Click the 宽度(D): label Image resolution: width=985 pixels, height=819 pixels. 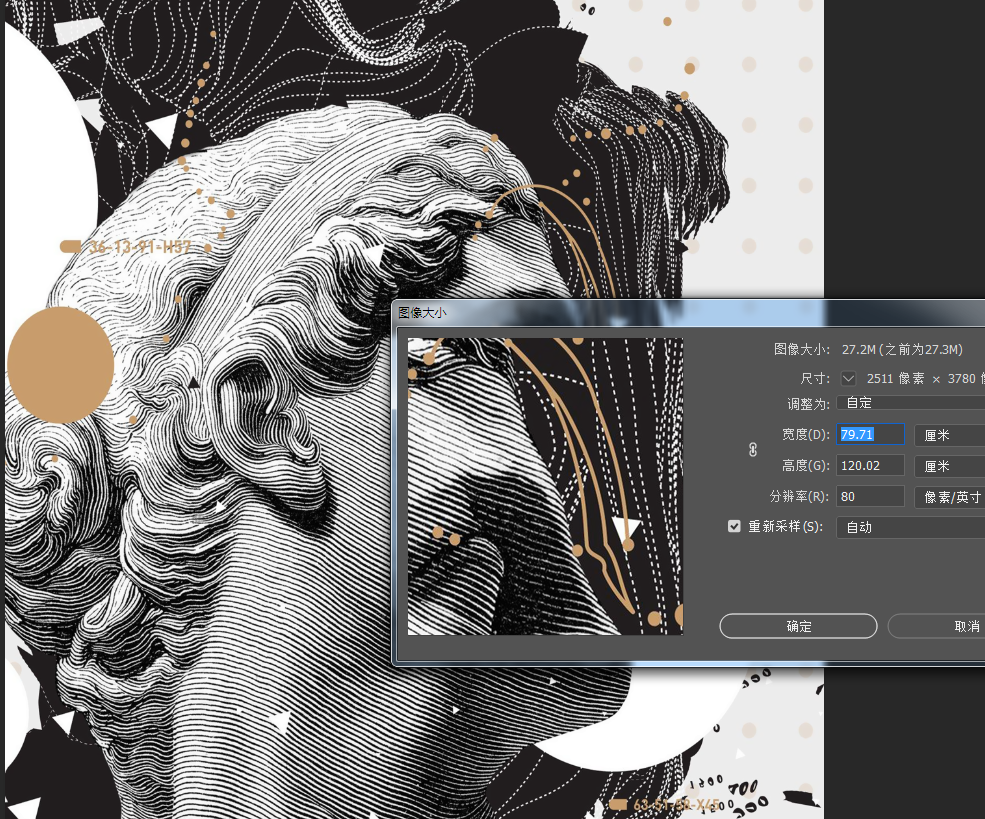(x=805, y=435)
